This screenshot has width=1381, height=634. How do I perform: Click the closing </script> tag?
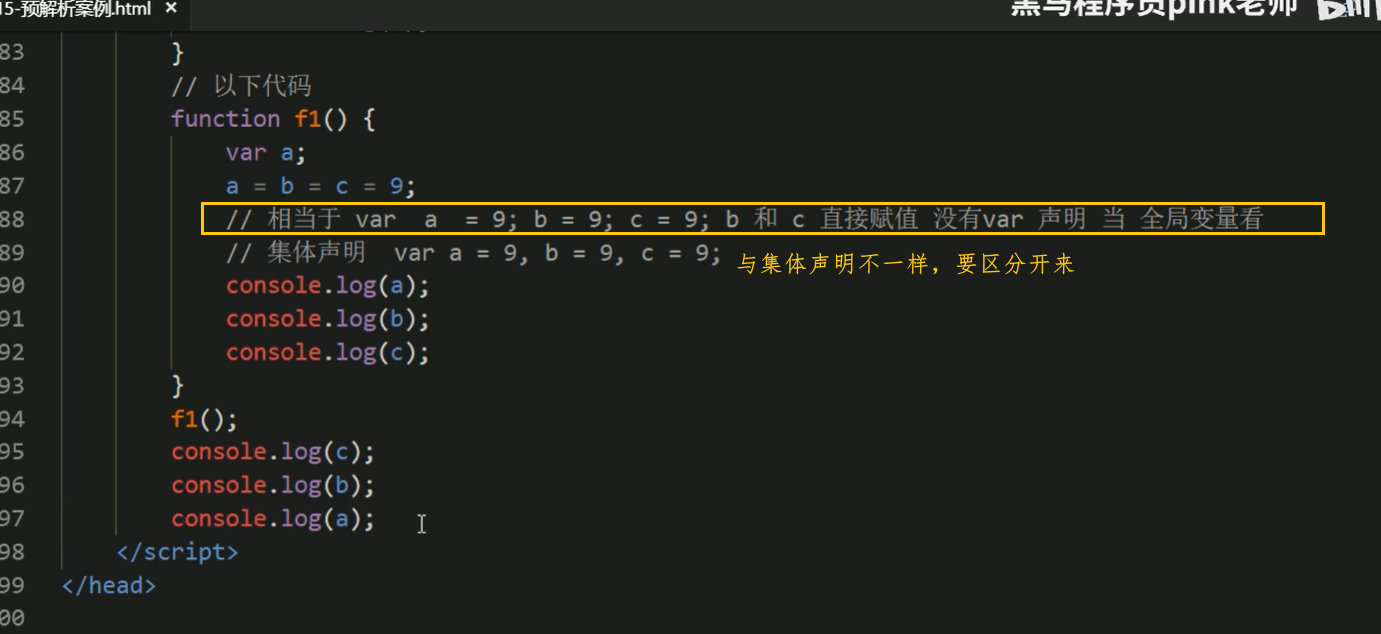[177, 552]
